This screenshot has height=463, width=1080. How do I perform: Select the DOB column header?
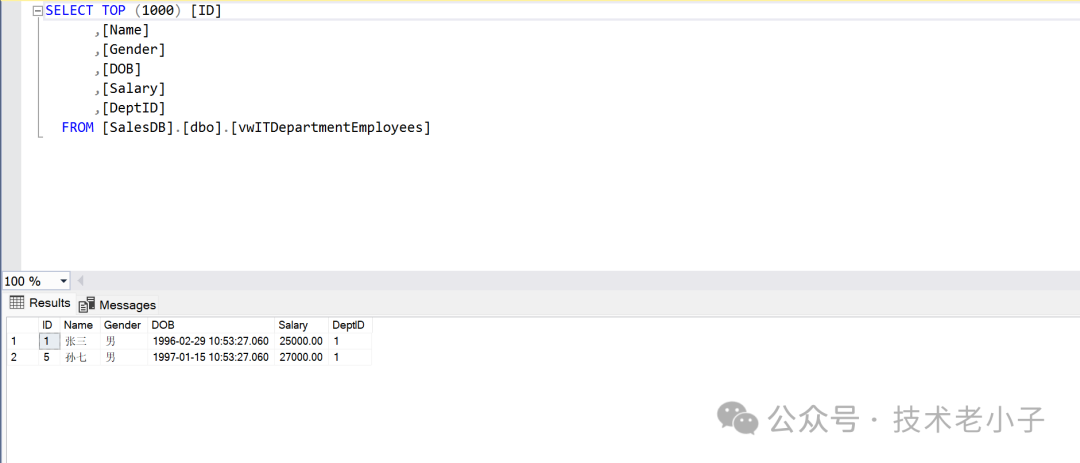pyautogui.click(x=211, y=325)
